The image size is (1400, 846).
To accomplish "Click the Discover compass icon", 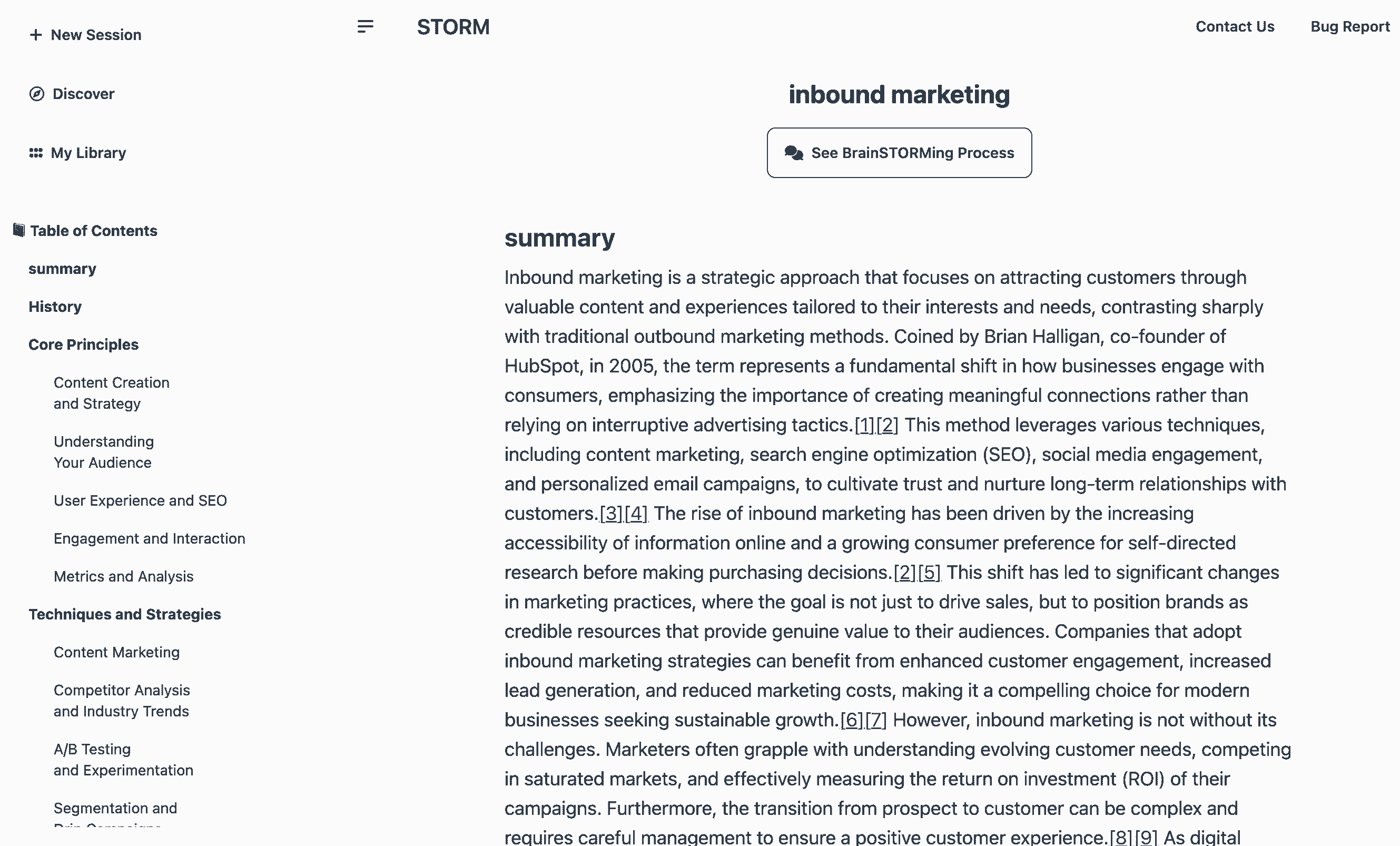I will pos(37,94).
